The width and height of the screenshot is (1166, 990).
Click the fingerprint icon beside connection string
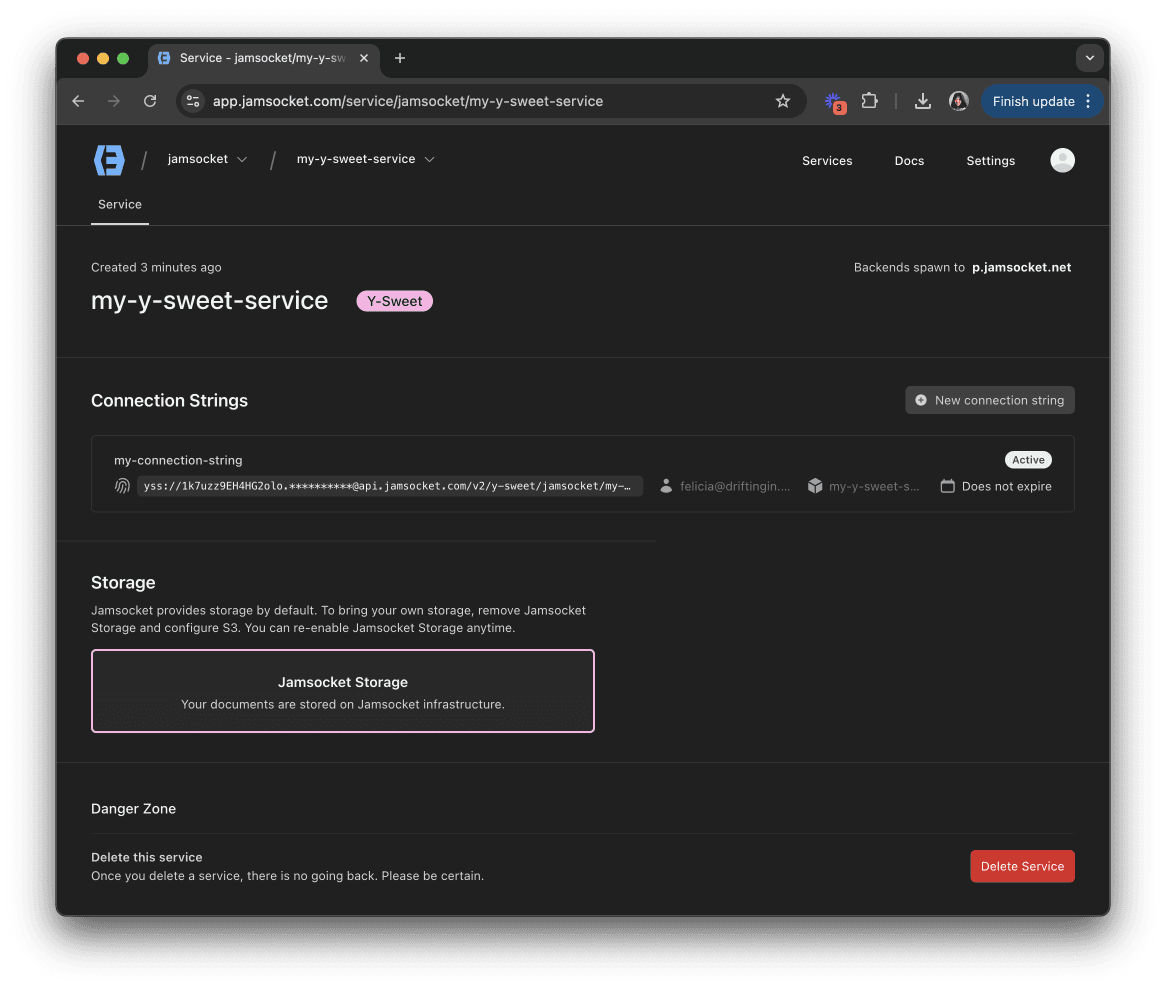[x=122, y=486]
